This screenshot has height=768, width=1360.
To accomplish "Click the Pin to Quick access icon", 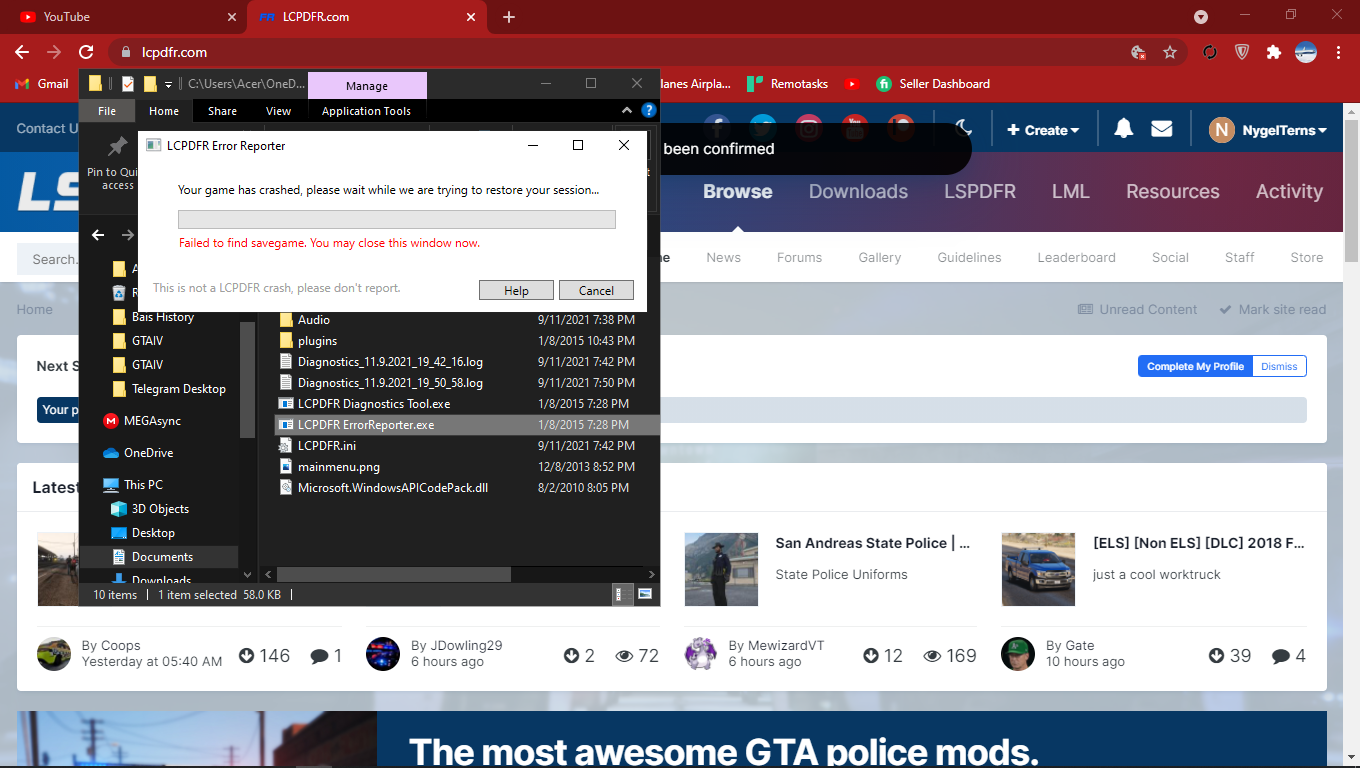I will click(118, 146).
